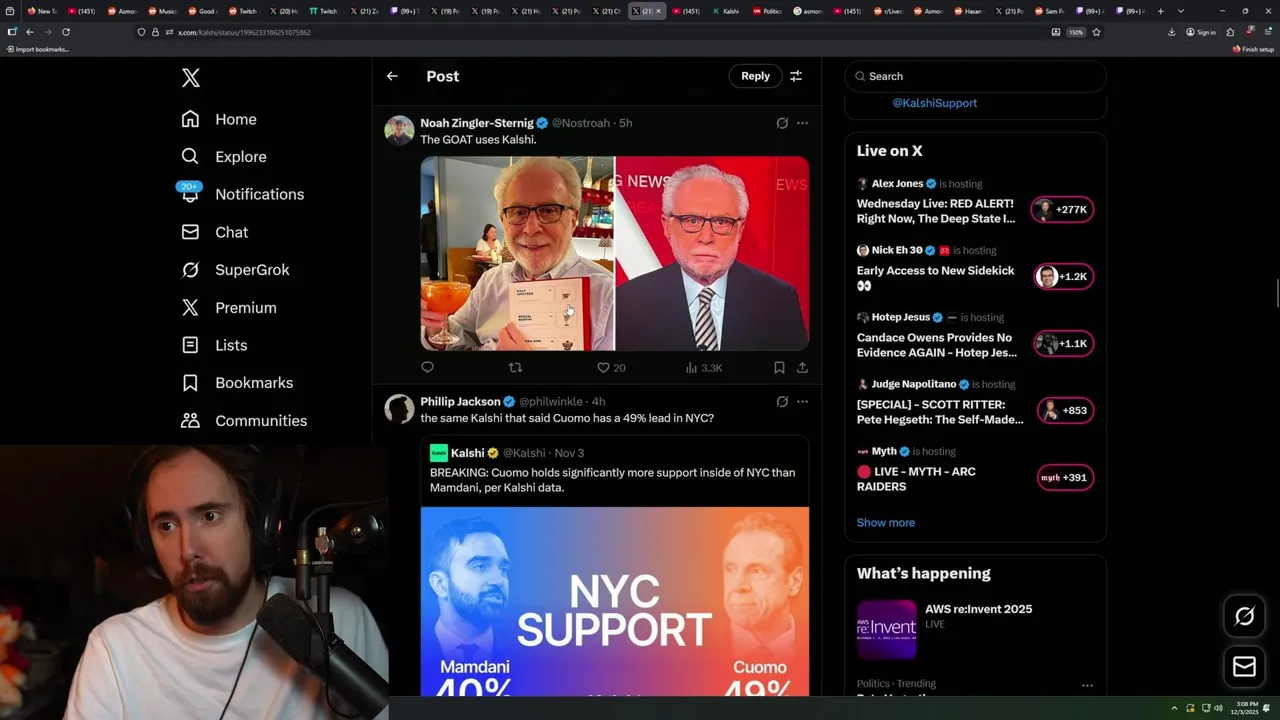Reply to Noah's post

pos(427,368)
